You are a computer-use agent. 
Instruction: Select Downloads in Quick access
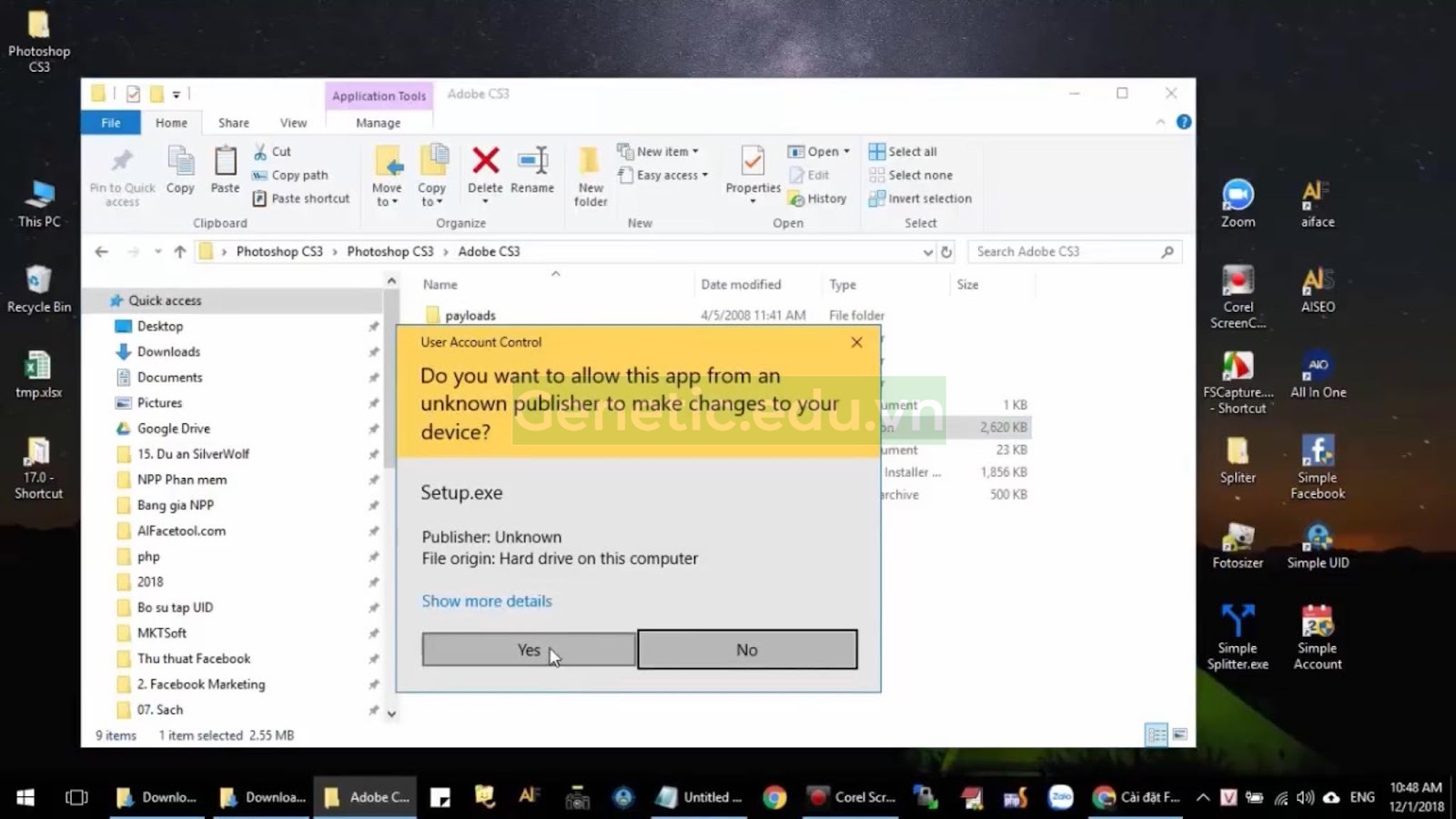tap(168, 351)
